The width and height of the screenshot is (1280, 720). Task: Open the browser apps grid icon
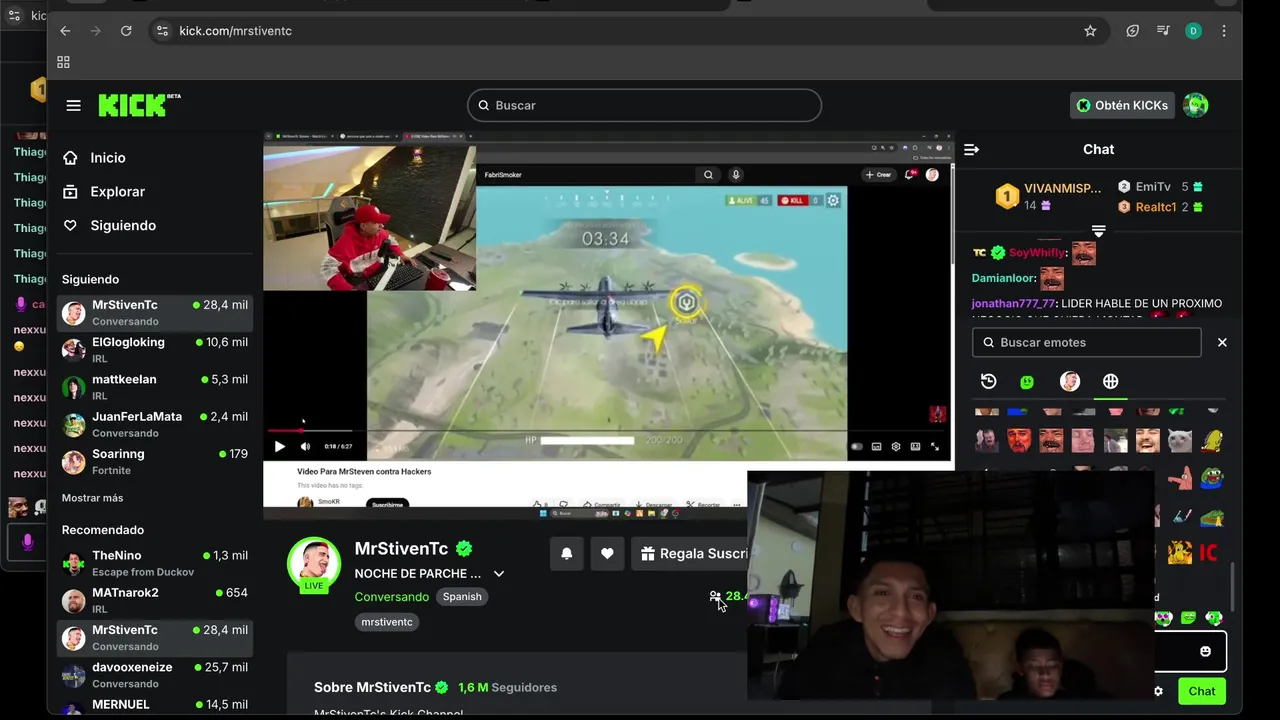pyautogui.click(x=63, y=62)
